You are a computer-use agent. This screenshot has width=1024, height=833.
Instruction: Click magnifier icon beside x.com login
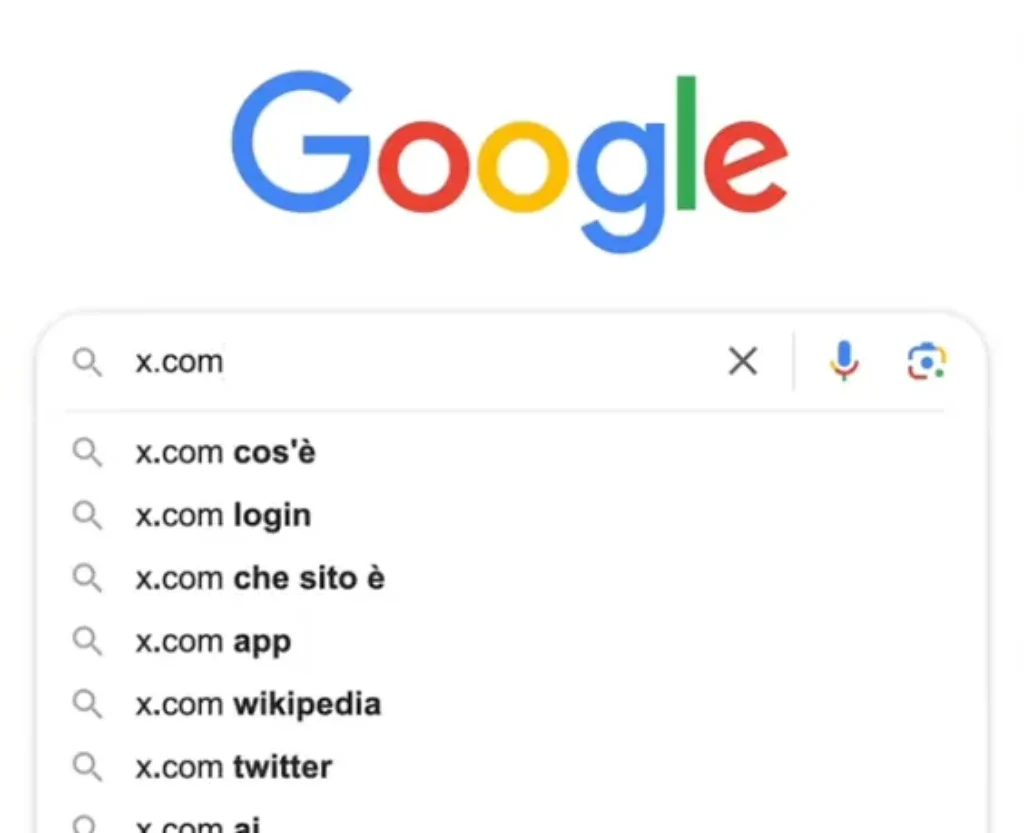[87, 515]
